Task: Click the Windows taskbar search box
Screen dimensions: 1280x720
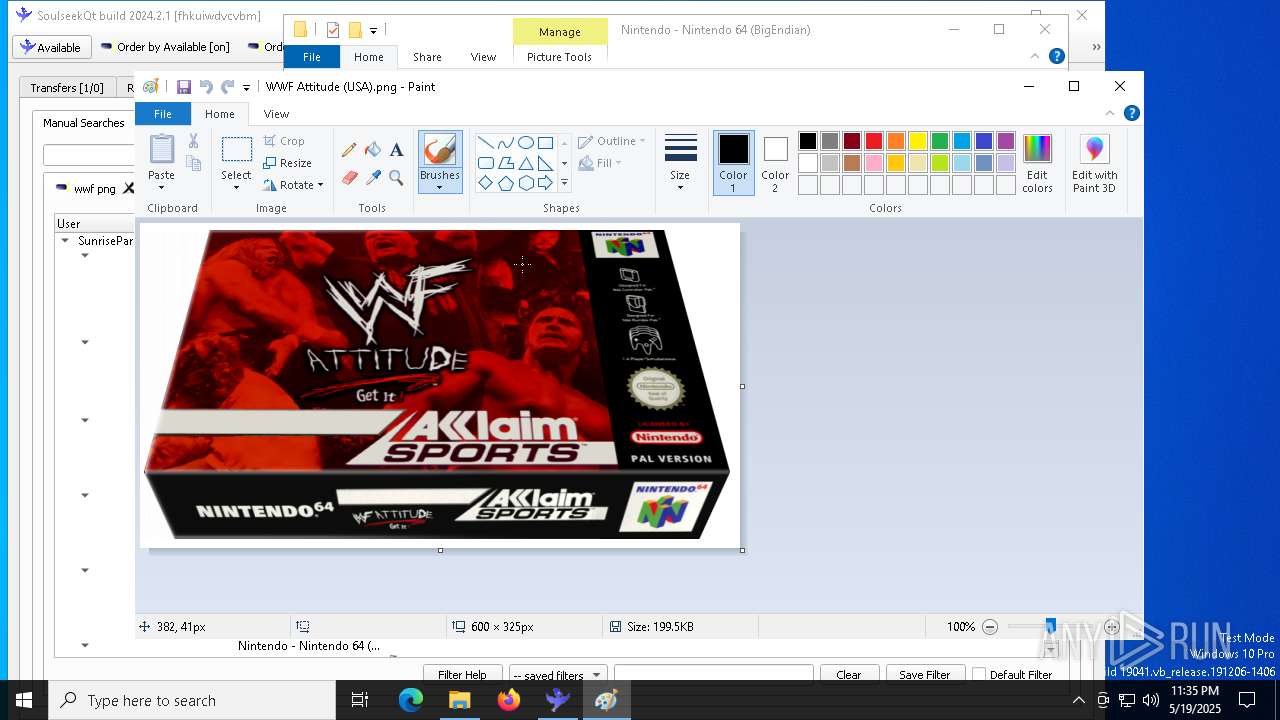Action: (192, 700)
